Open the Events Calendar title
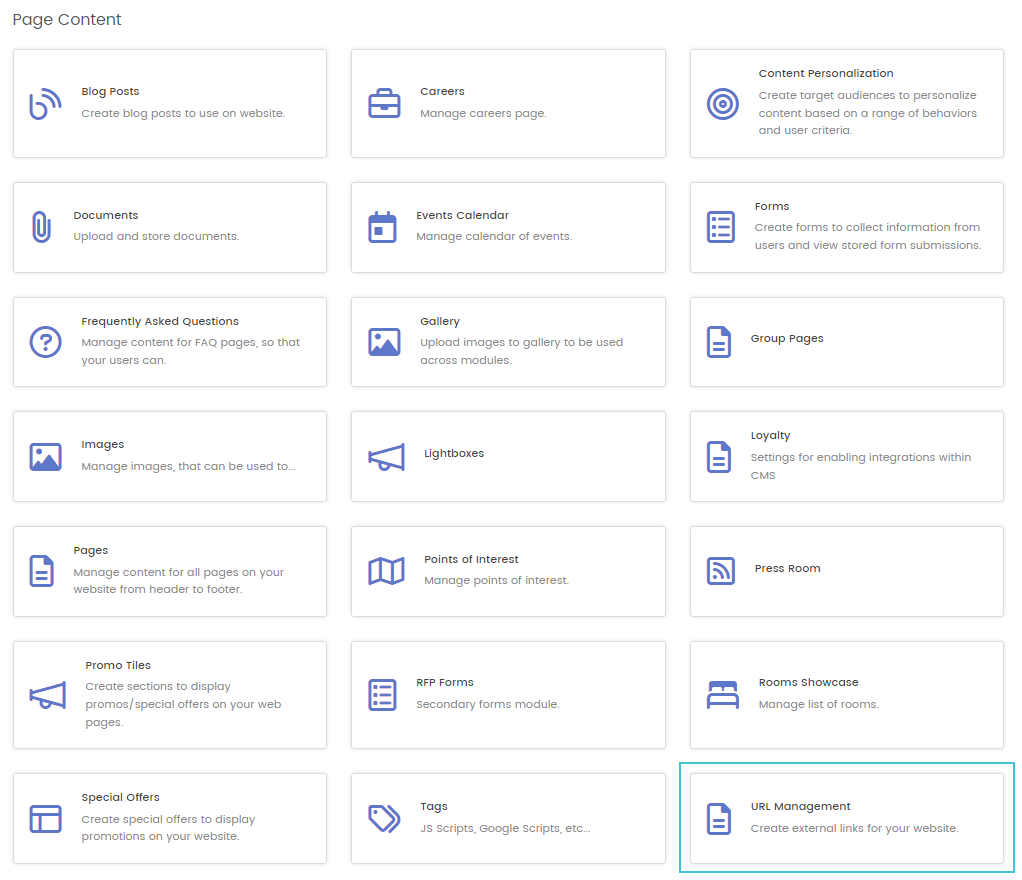Image resolution: width=1022 pixels, height=880 pixels. click(463, 215)
